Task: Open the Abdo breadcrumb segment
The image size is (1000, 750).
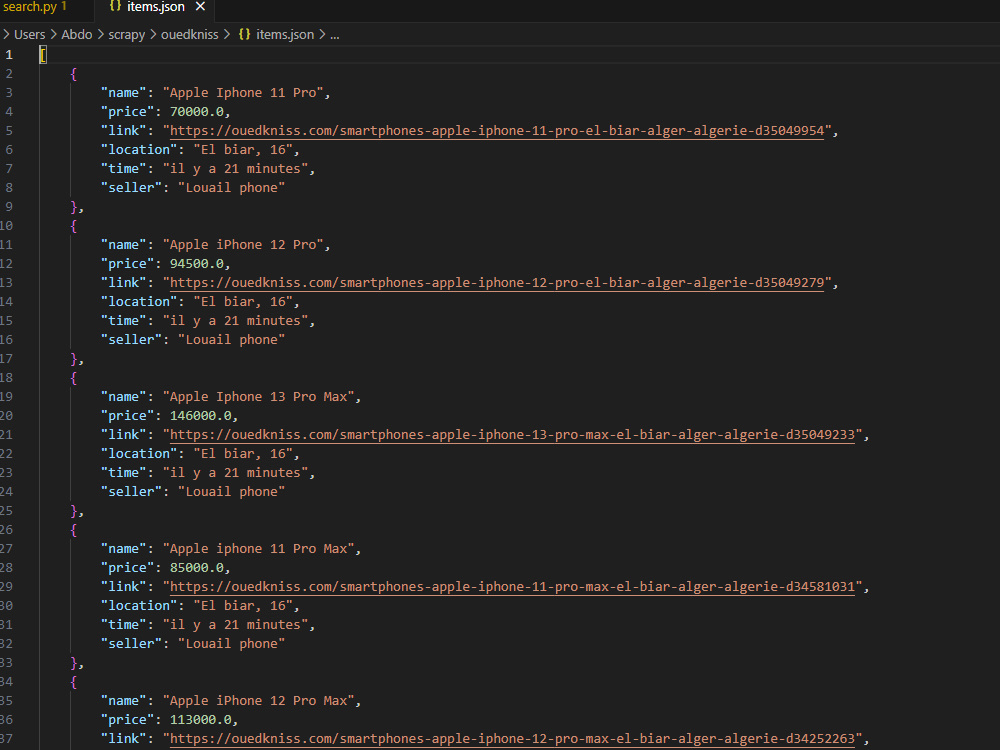Action: (x=77, y=34)
